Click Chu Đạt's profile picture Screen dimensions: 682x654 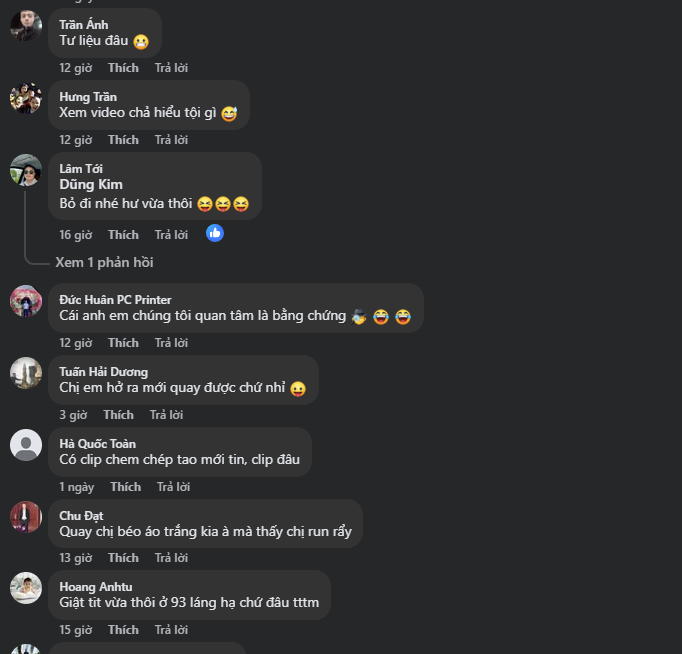pos(26,517)
